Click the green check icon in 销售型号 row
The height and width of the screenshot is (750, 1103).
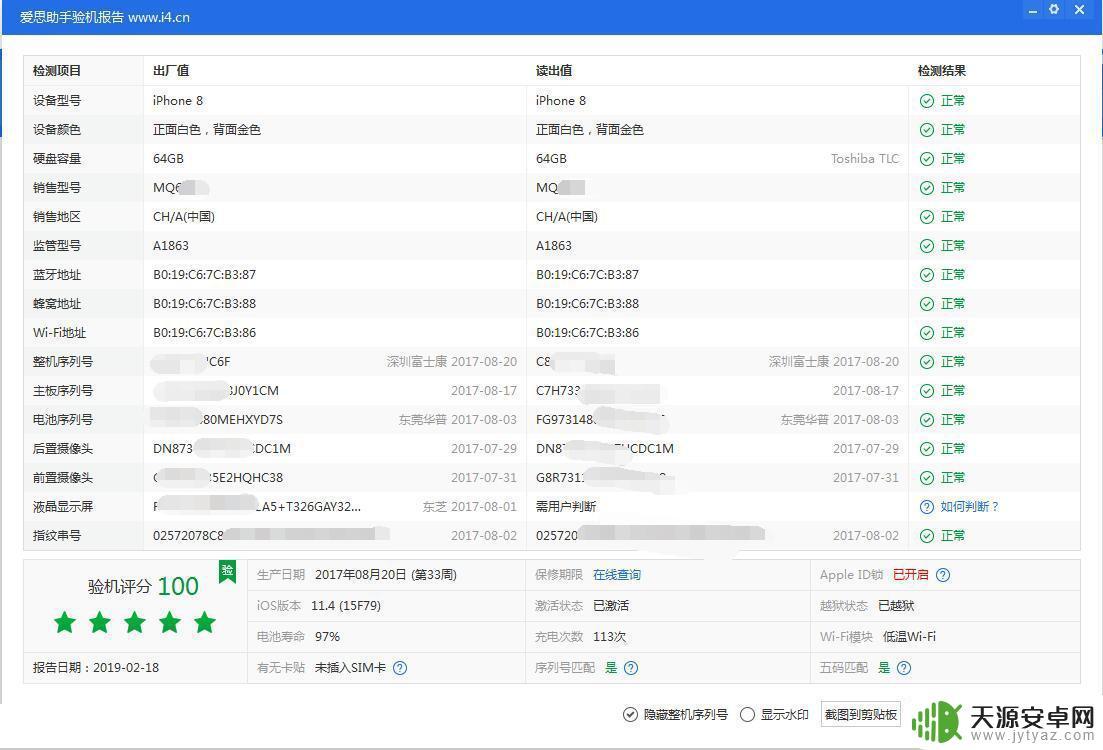pyautogui.click(x=926, y=188)
